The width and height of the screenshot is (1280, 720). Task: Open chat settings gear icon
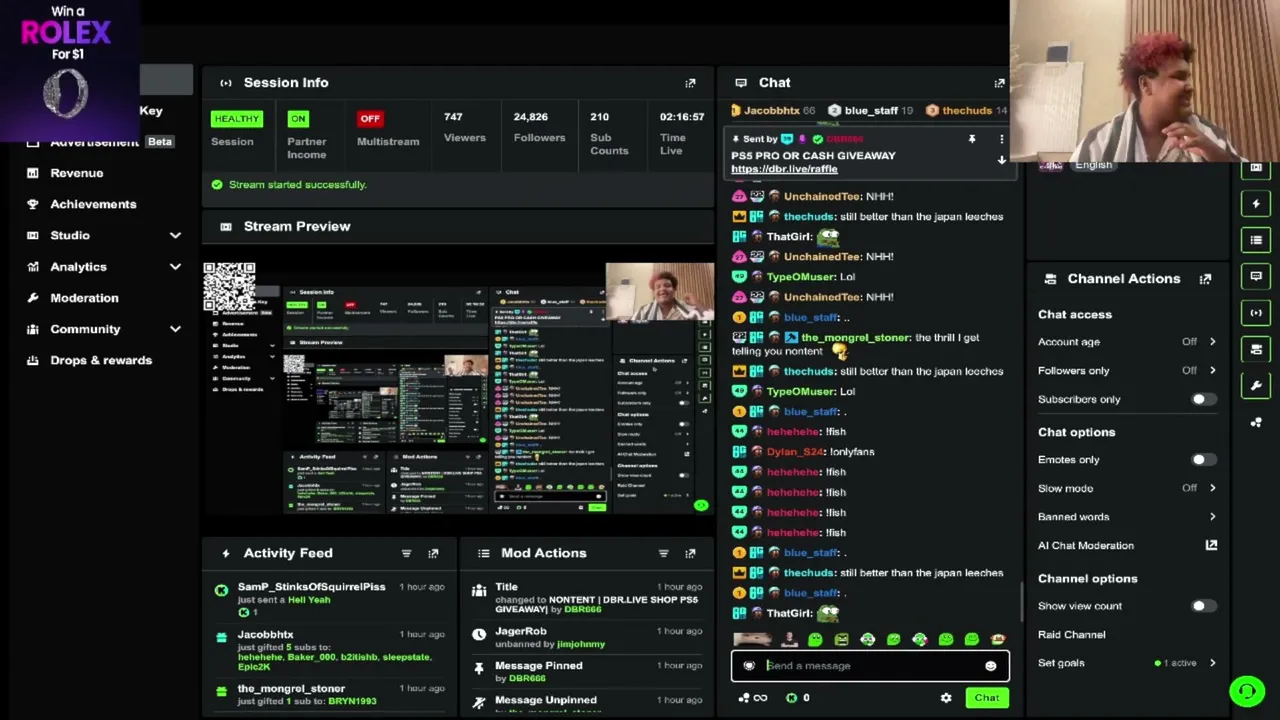tap(946, 698)
